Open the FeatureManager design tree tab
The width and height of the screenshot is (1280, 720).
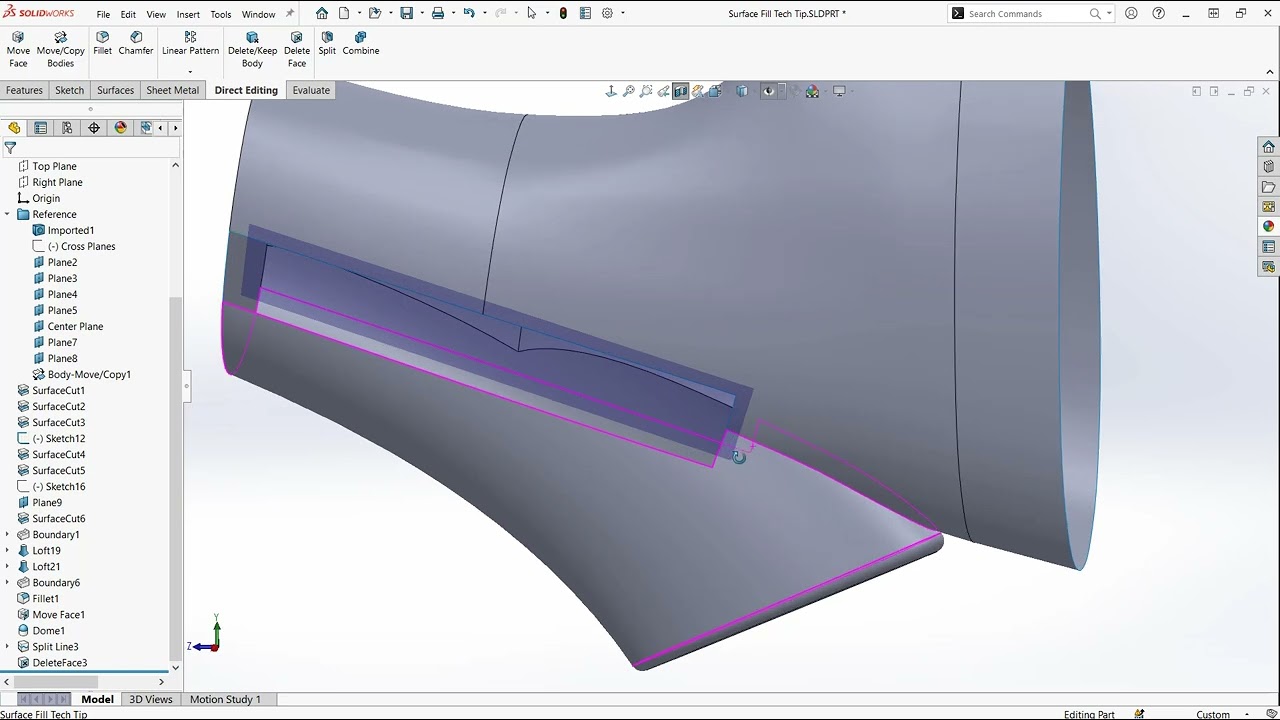click(x=14, y=127)
